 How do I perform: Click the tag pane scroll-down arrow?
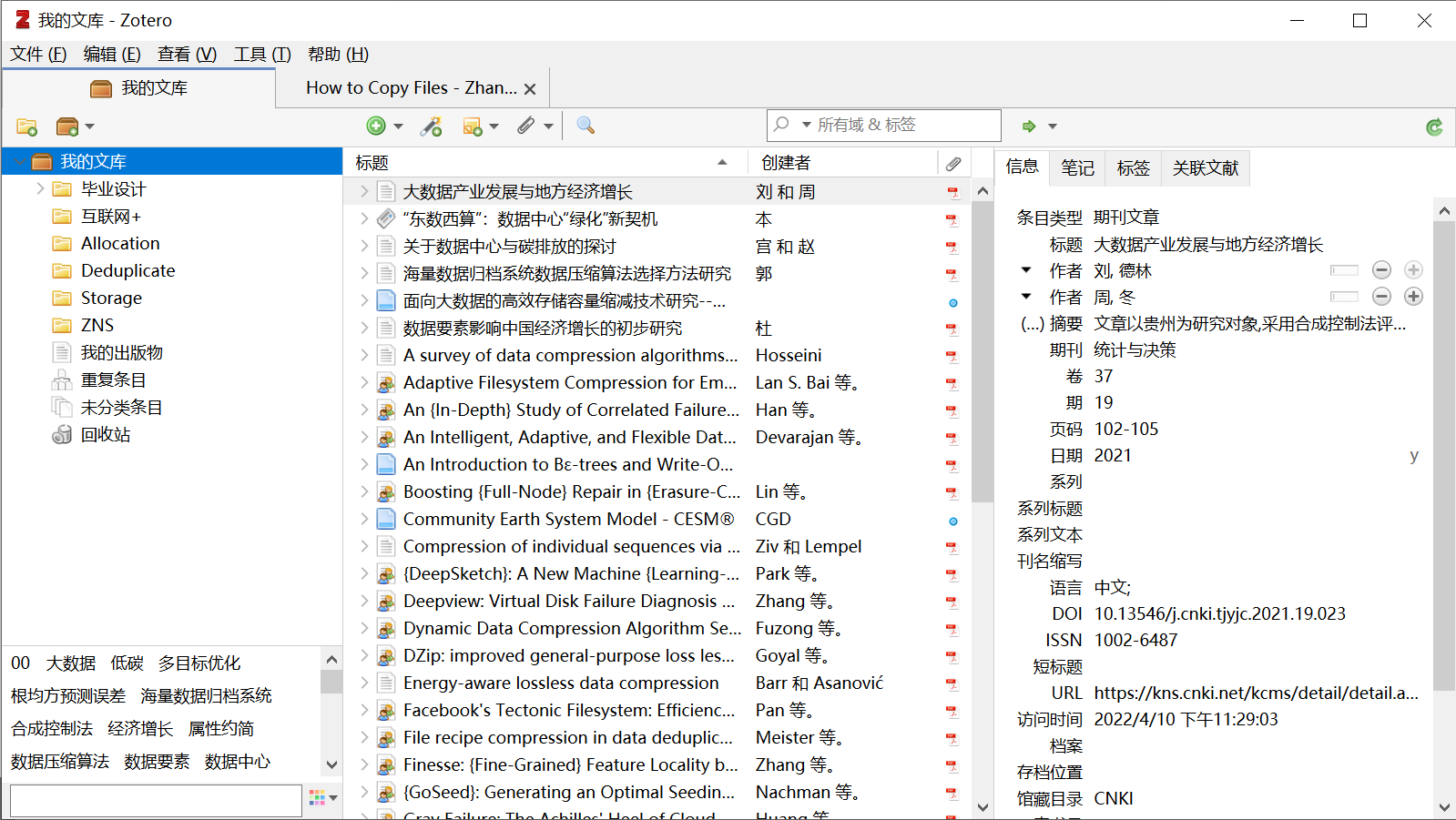(331, 765)
